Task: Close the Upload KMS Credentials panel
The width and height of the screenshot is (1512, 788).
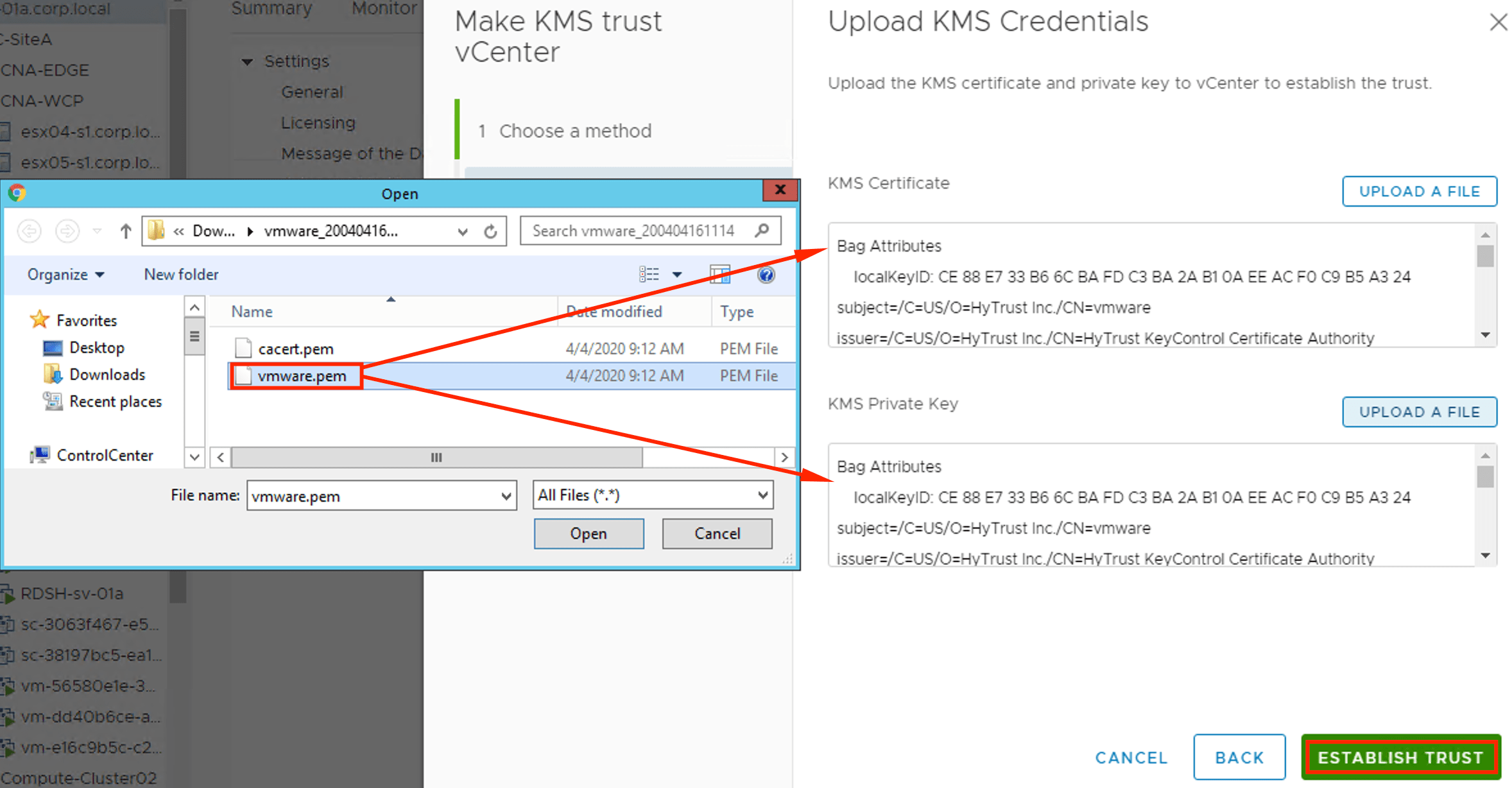Action: 1498,22
